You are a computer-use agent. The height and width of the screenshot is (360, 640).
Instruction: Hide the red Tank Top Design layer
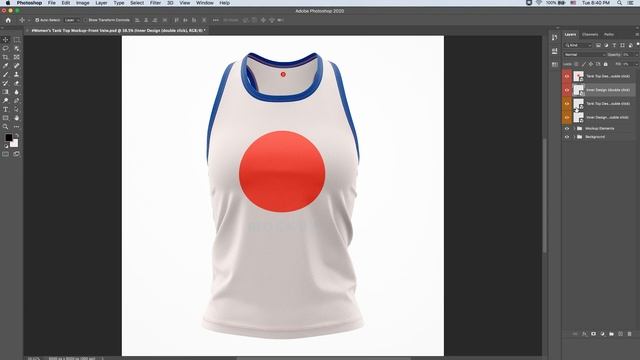tap(567, 76)
